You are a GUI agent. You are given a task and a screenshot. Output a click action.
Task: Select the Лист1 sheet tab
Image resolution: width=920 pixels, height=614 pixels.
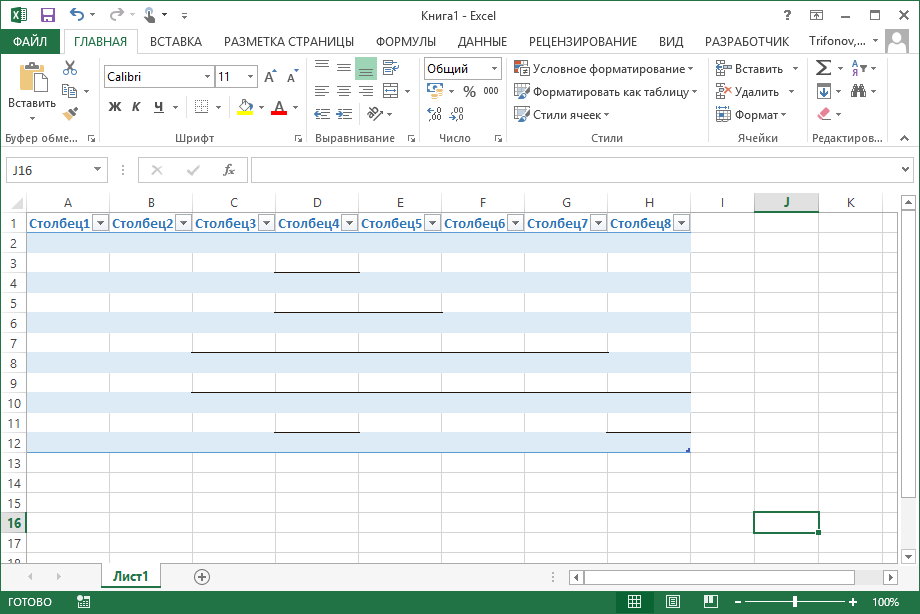(130, 576)
